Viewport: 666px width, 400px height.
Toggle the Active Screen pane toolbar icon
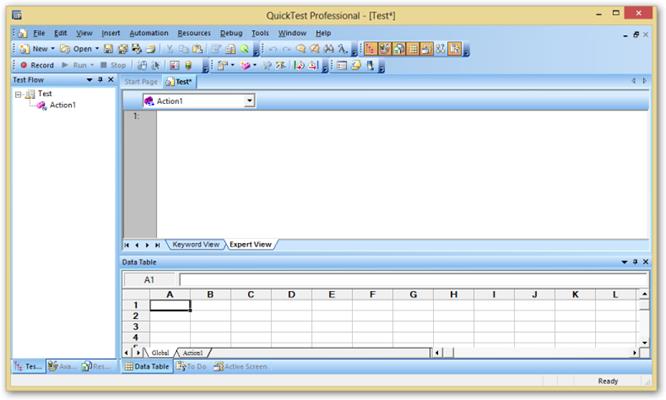(426, 49)
